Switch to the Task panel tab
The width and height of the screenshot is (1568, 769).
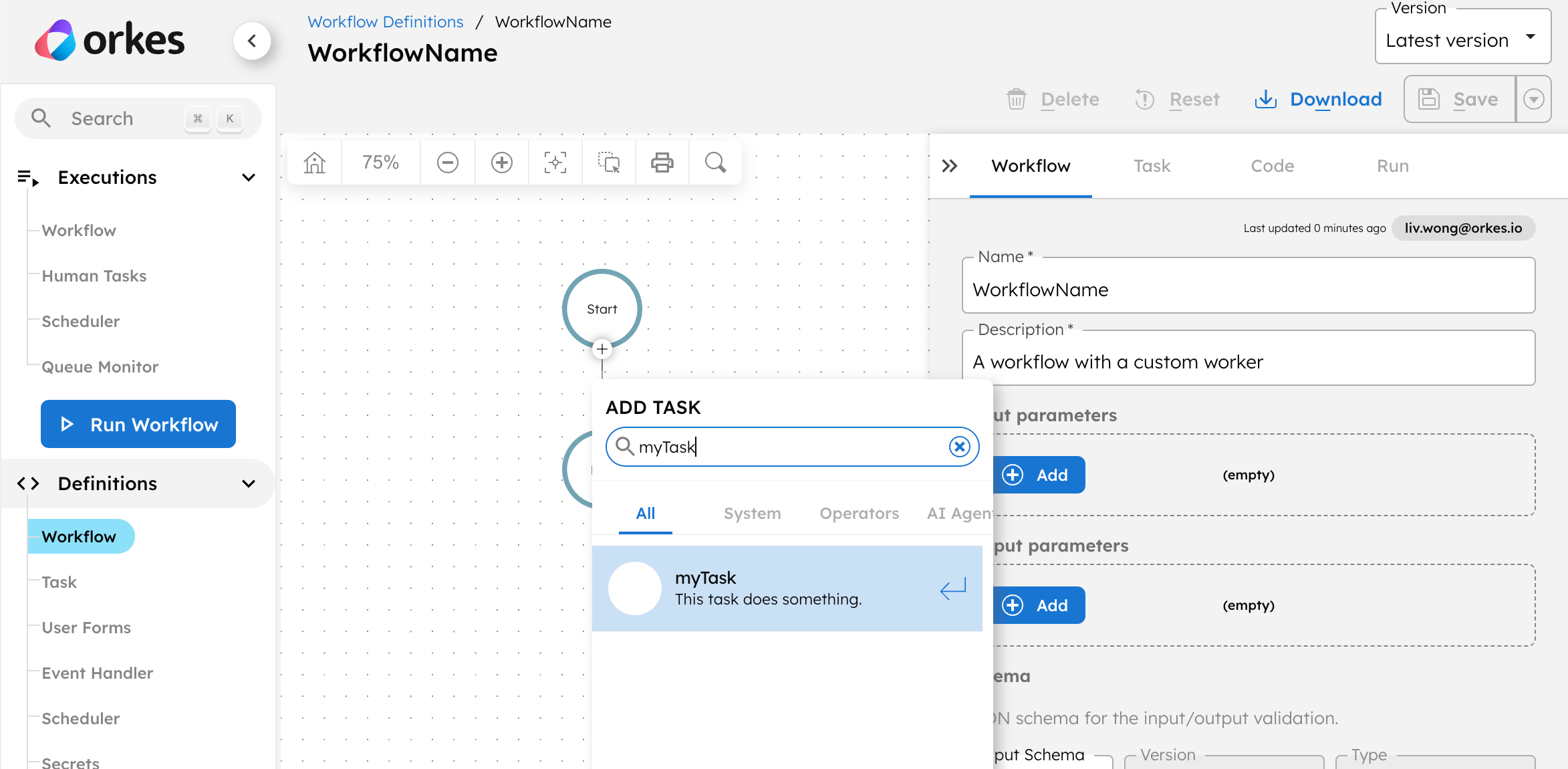click(1152, 166)
